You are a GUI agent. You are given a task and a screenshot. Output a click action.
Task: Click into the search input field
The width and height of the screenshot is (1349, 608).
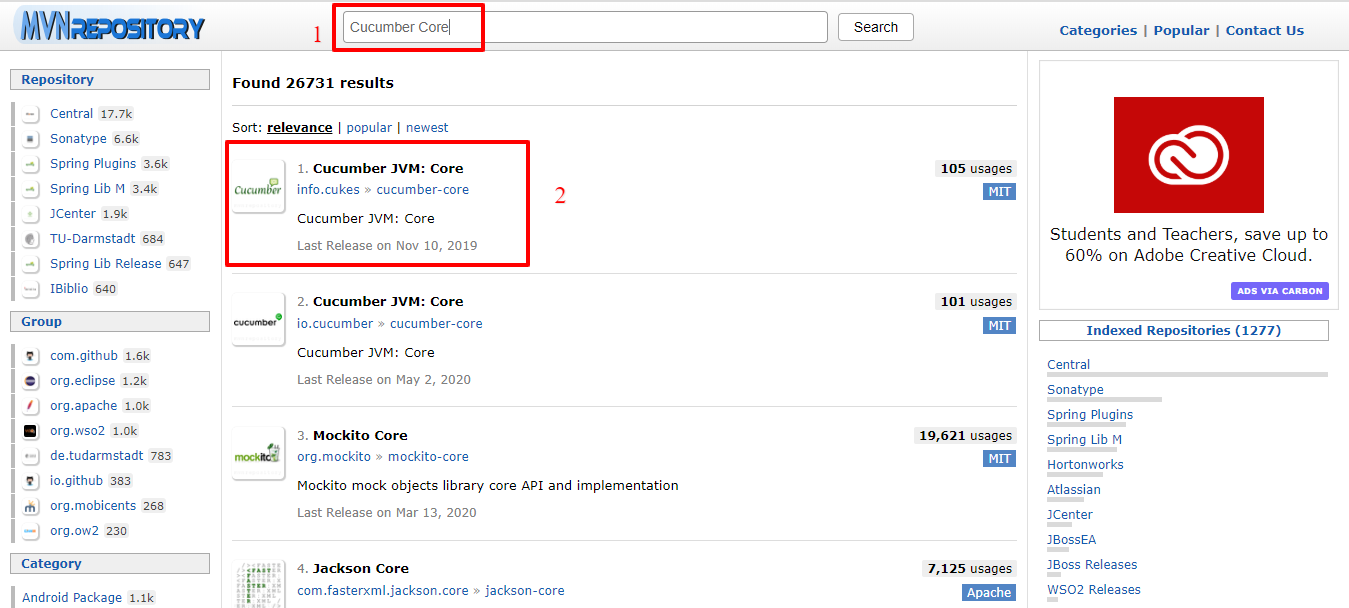pos(585,27)
